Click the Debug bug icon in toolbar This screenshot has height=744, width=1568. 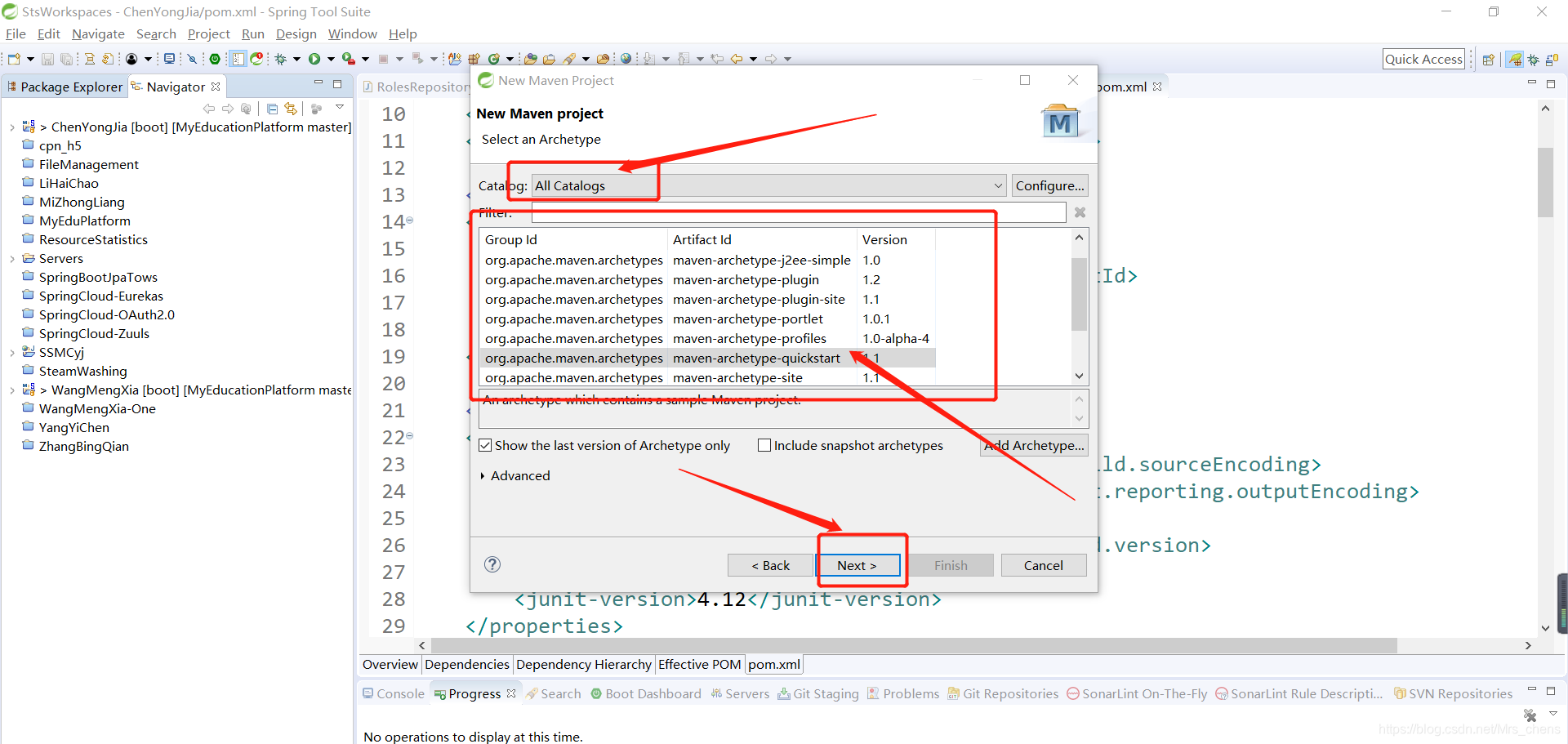coord(280,59)
